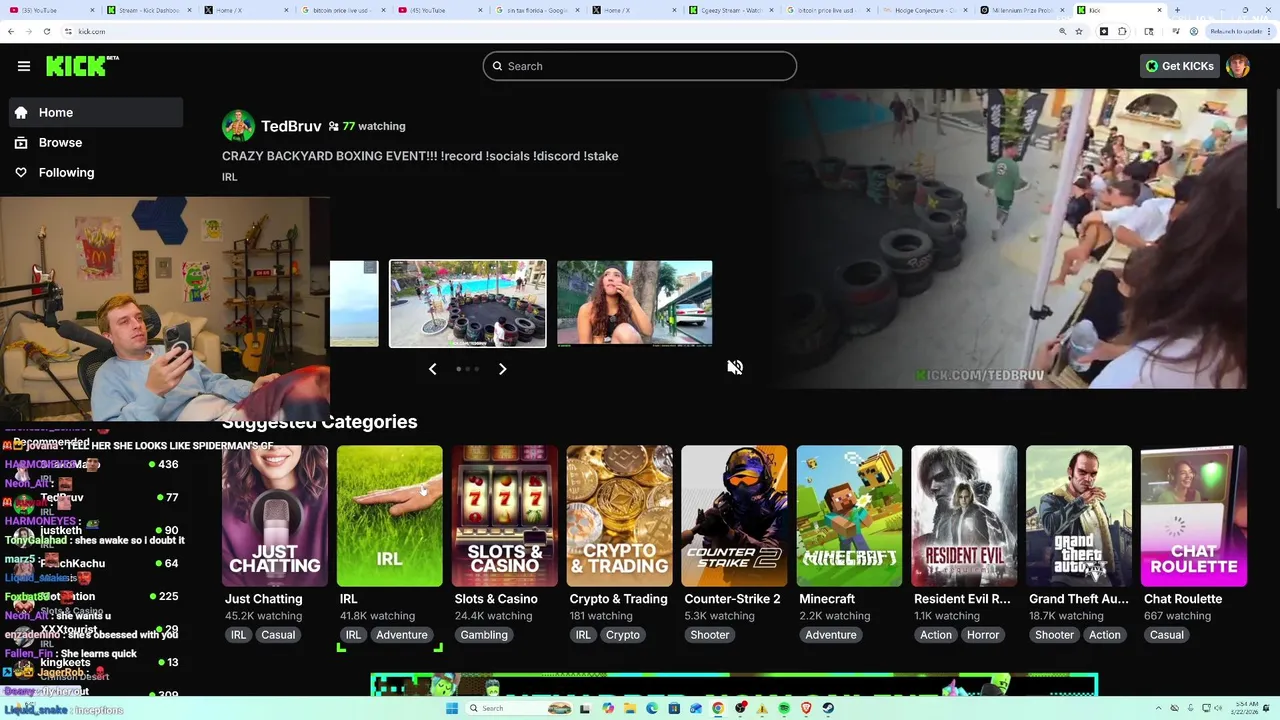Bookmark this page with the star icon

[x=1079, y=32]
